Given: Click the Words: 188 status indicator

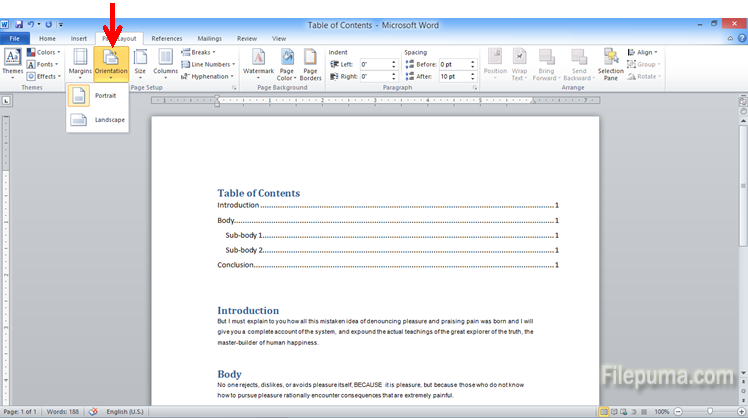Looking at the screenshot, I should click(x=63, y=412).
